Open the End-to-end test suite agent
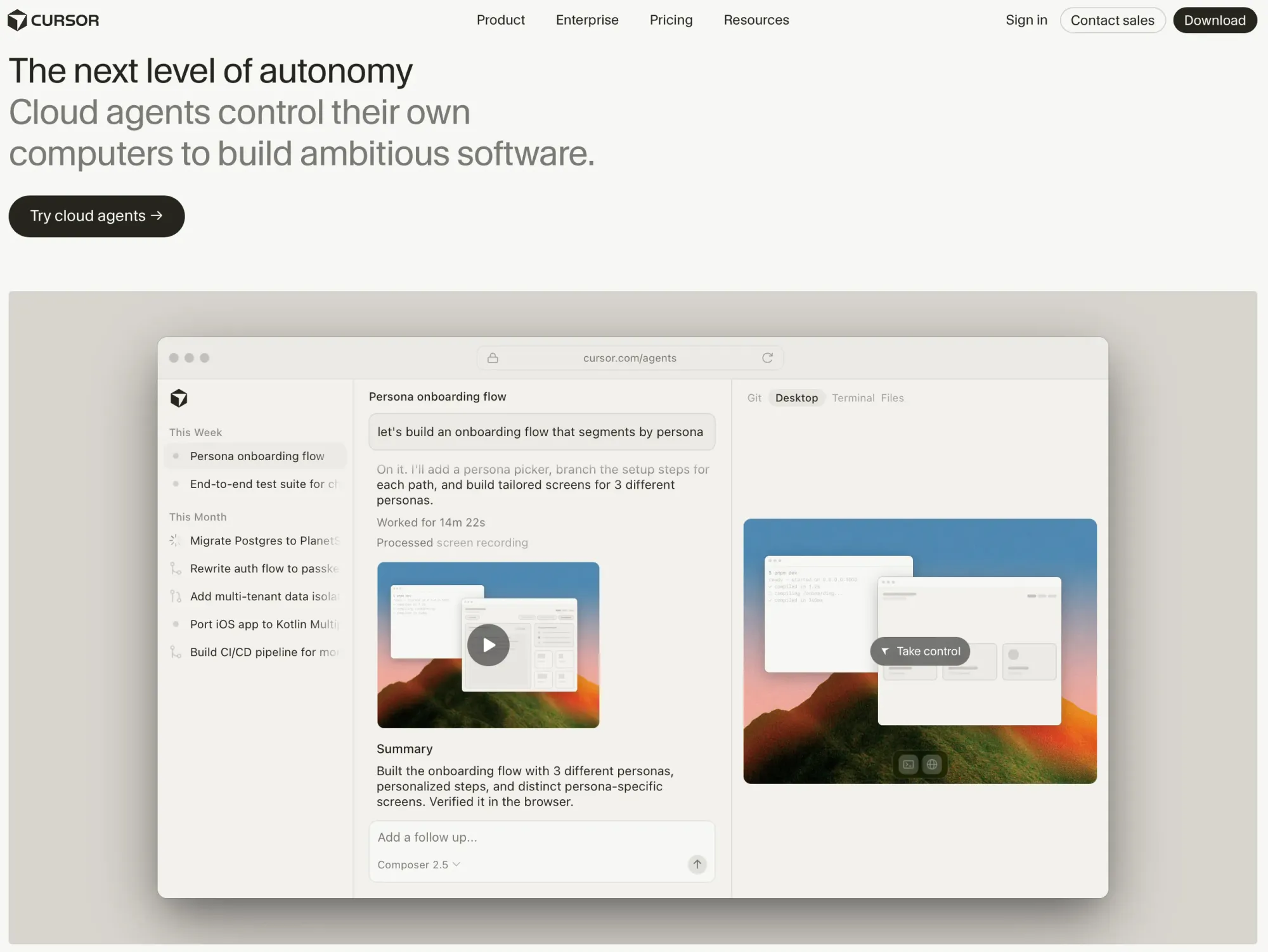 (255, 484)
